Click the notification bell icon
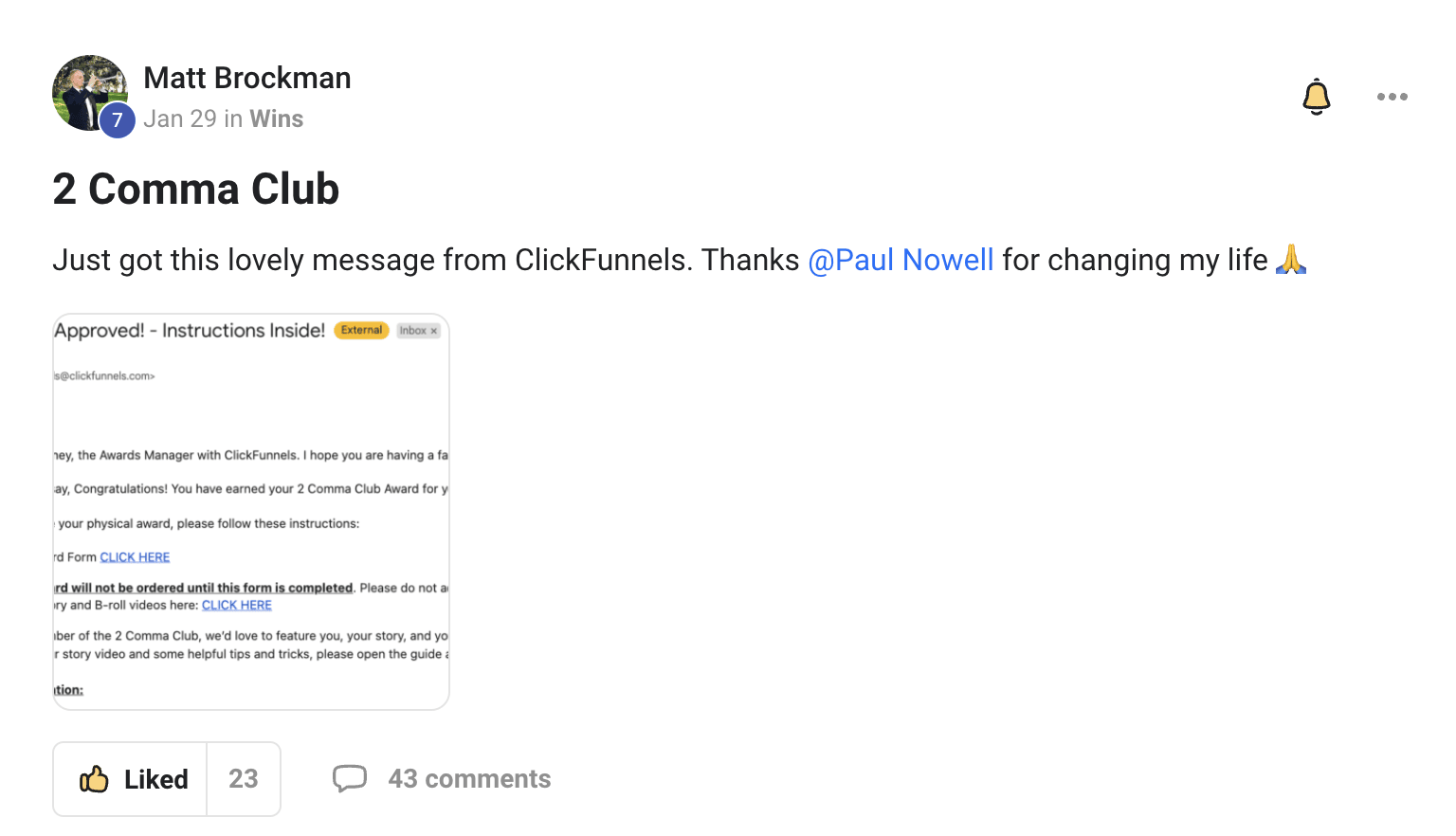The image size is (1456, 836). point(1316,97)
